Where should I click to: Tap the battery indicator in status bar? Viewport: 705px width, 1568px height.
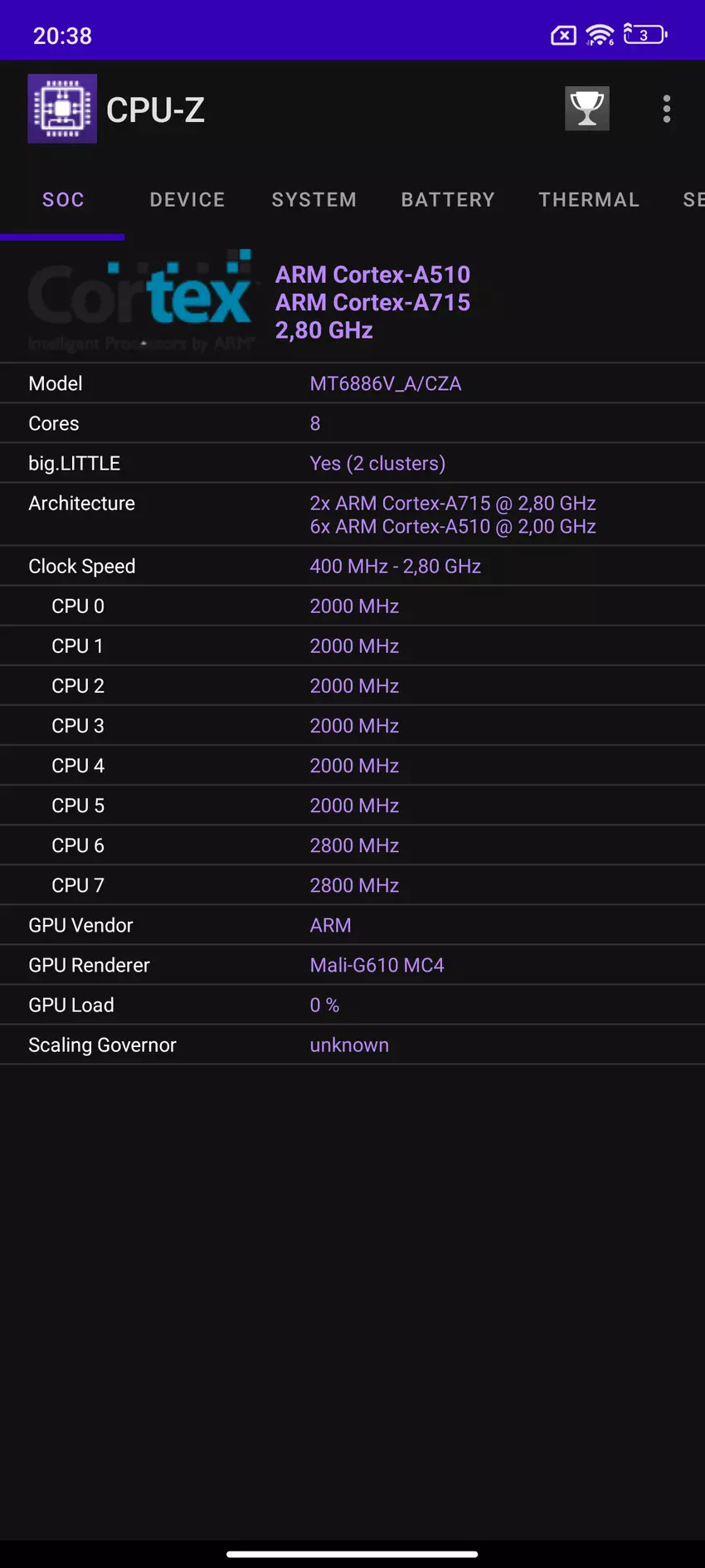(645, 35)
